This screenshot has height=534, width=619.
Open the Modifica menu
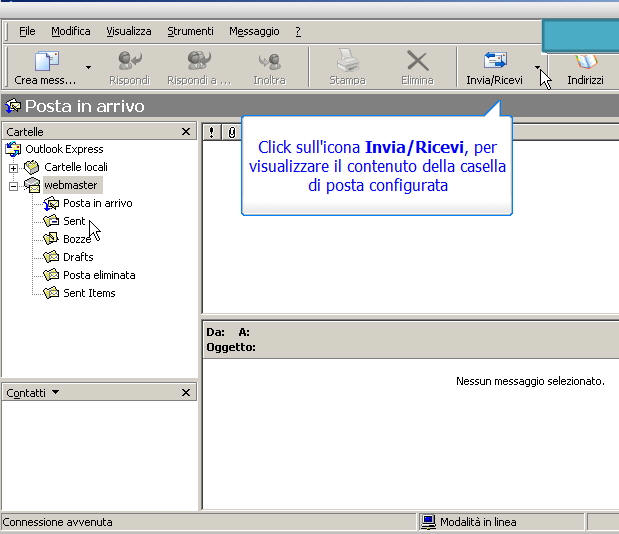[x=71, y=31]
